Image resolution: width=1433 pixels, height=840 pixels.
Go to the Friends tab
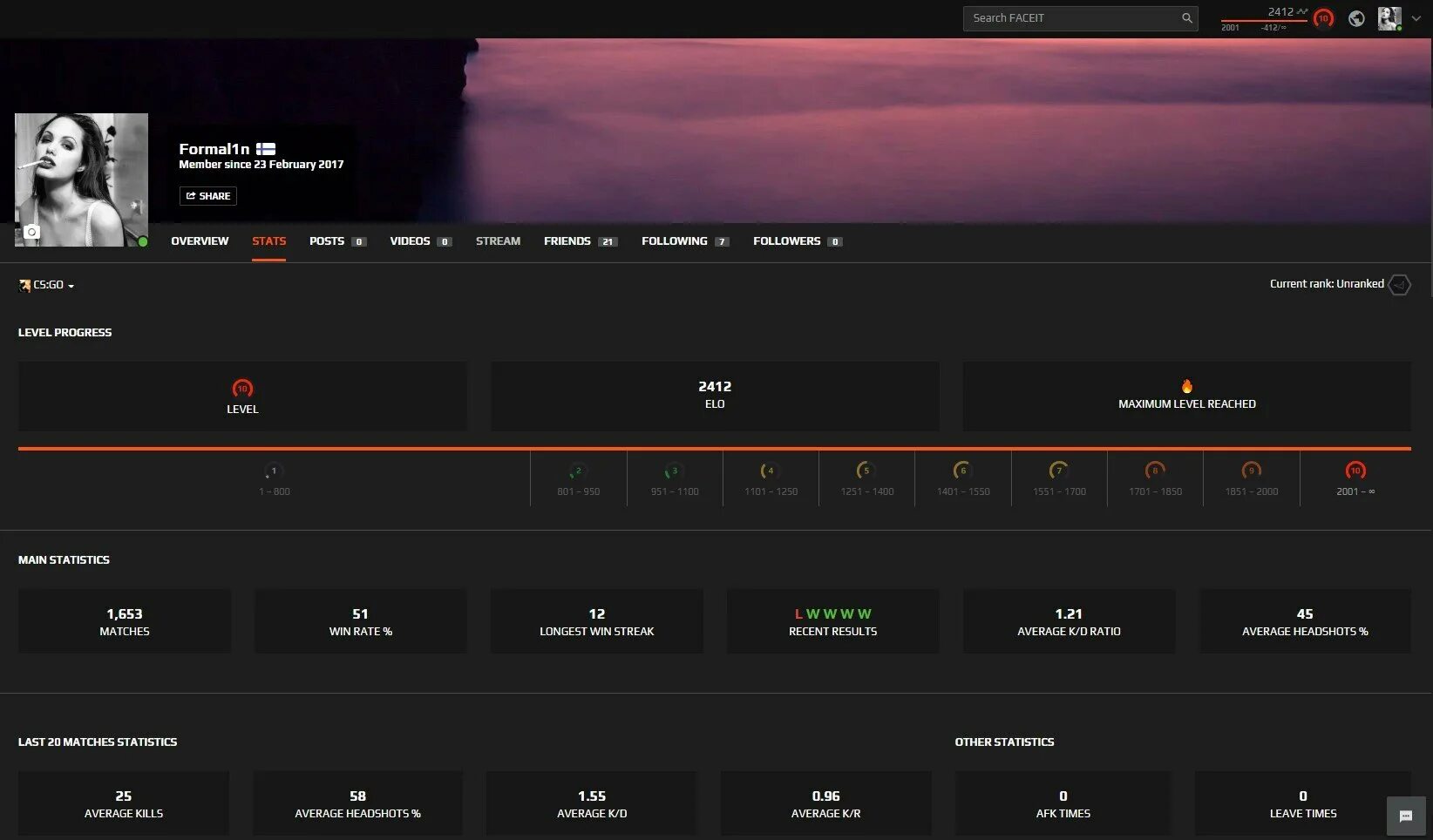point(581,241)
